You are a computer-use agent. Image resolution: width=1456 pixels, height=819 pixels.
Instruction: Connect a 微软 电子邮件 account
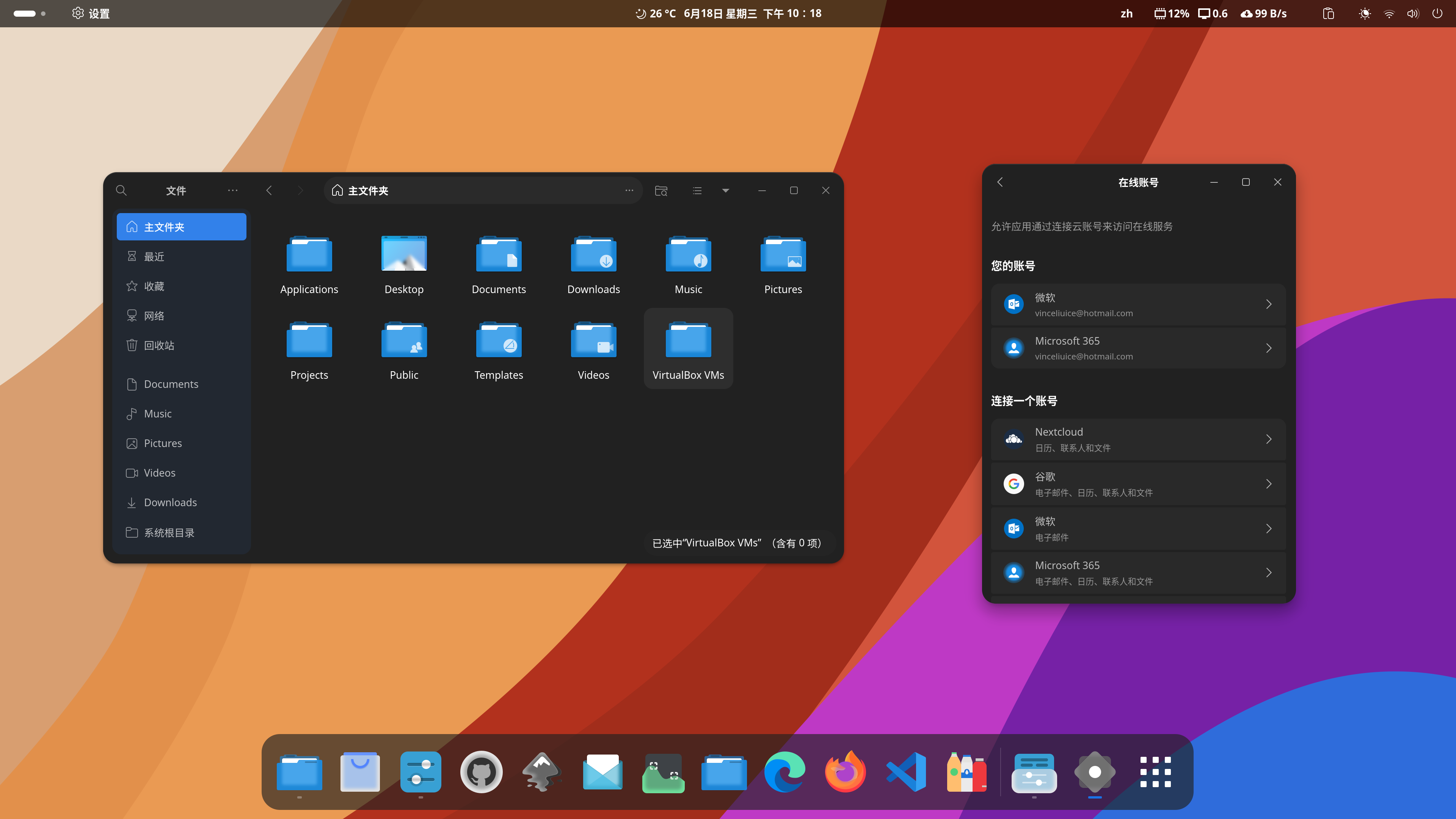1138,529
